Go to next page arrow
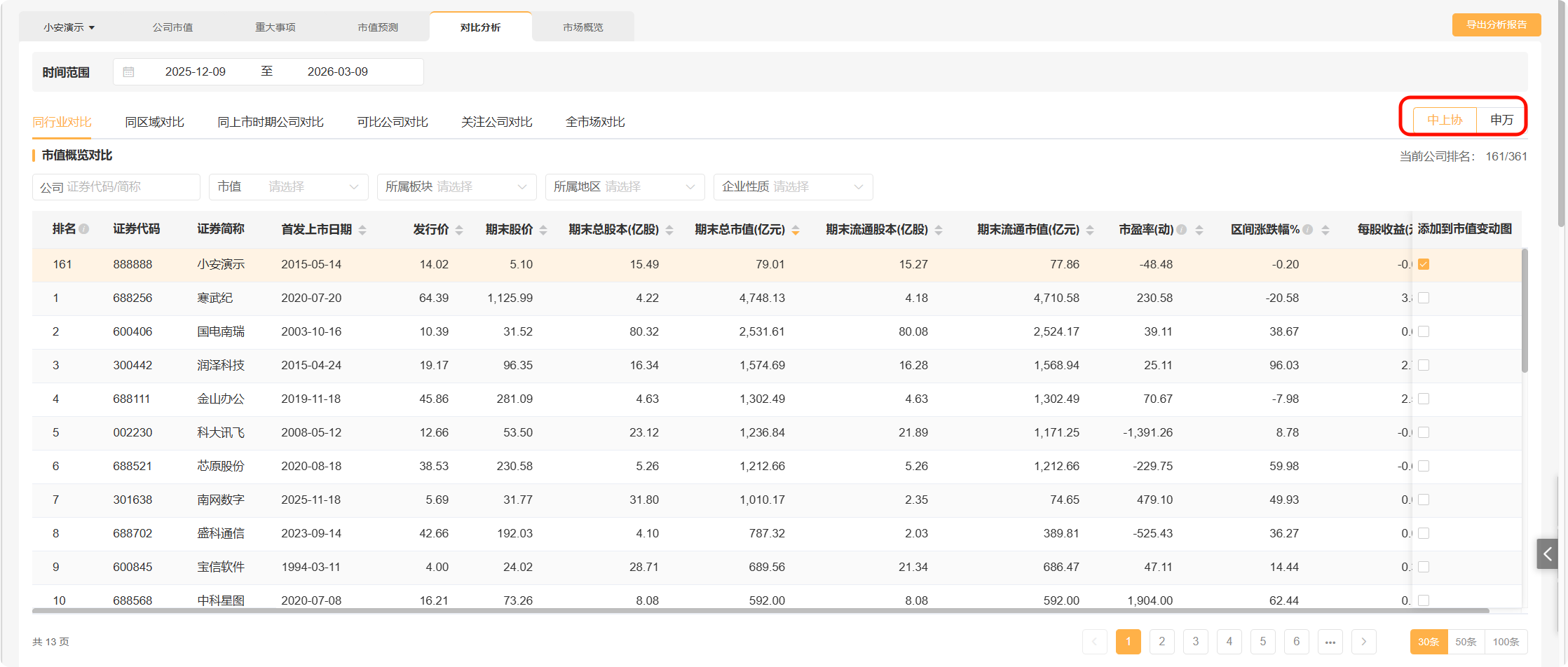Screen dimensions: 1568x667 coord(1363,642)
